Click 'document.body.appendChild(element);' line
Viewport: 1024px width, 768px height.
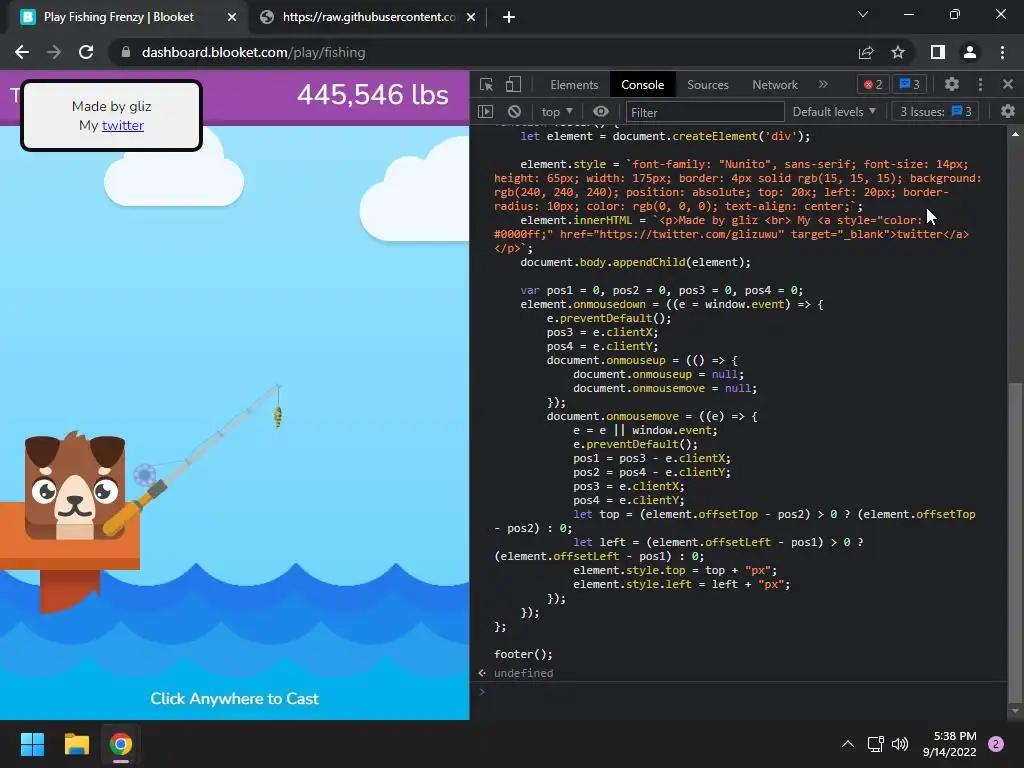[x=635, y=263]
